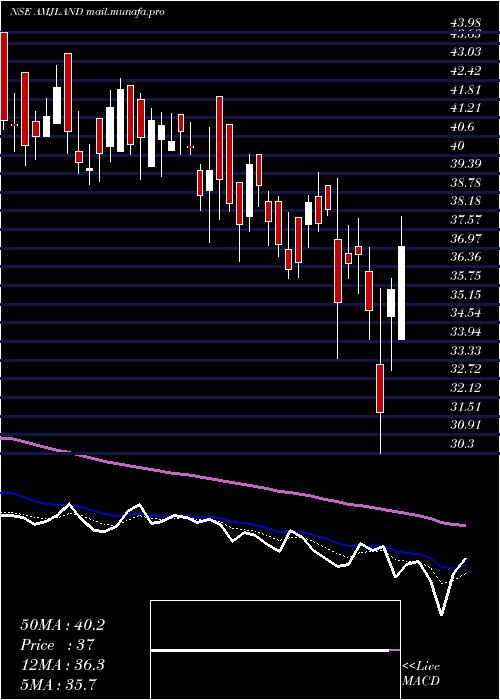Click the 38.78 price axis label
This screenshot has height=700, width=500.
[x=466, y=183]
